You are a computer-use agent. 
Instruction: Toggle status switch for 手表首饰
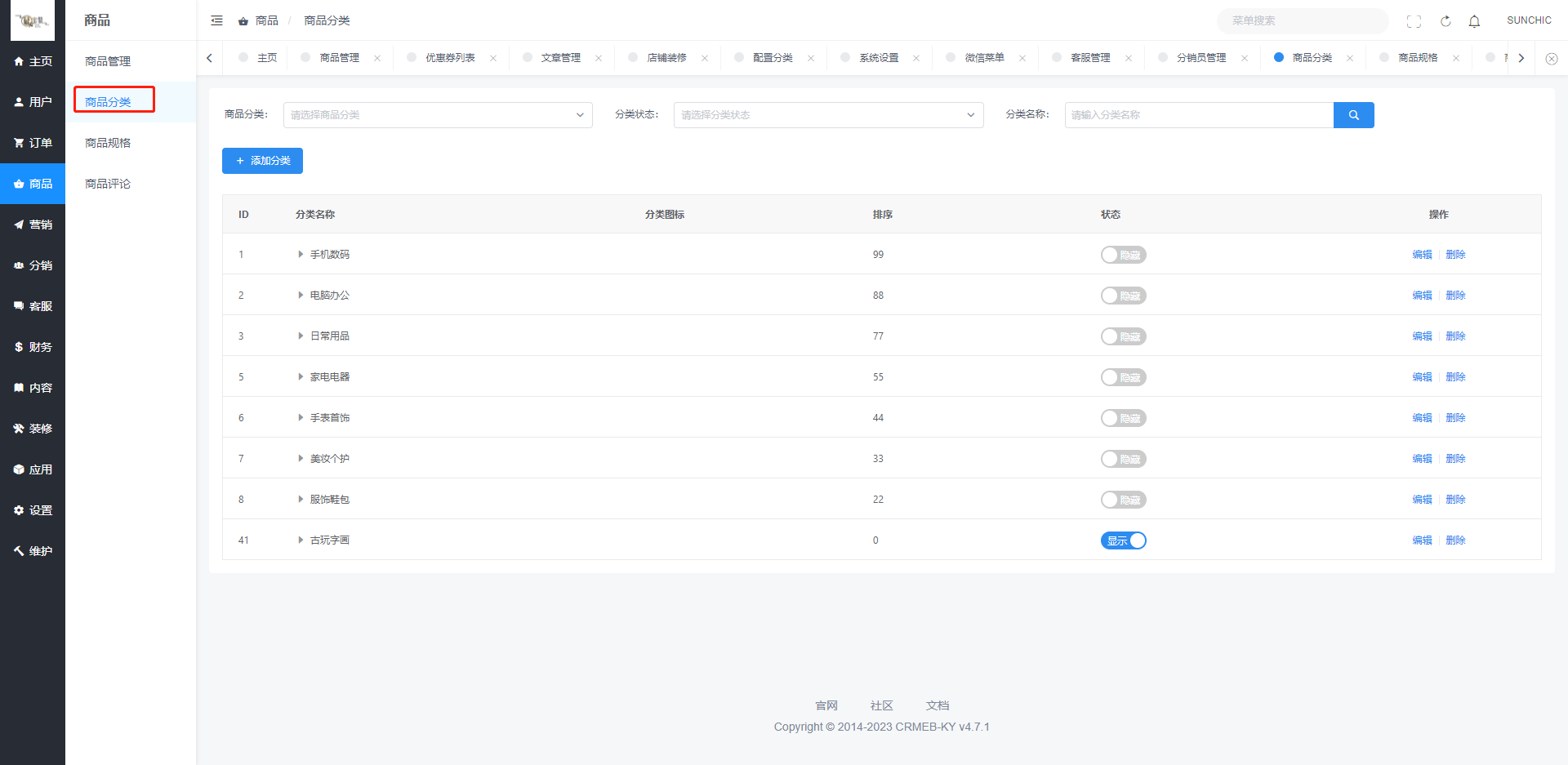[x=1123, y=418]
